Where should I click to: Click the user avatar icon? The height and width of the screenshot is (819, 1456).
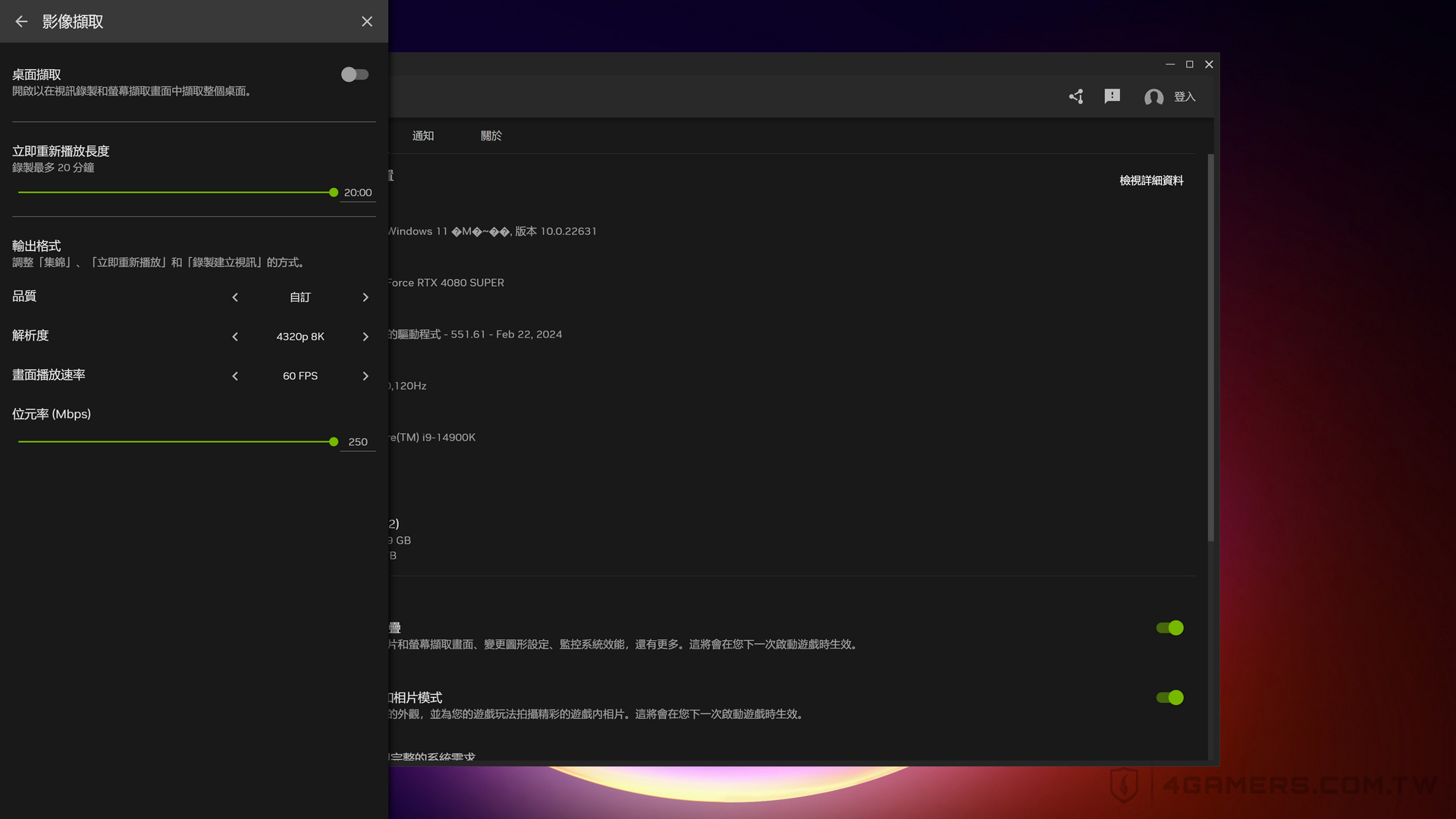[1154, 97]
